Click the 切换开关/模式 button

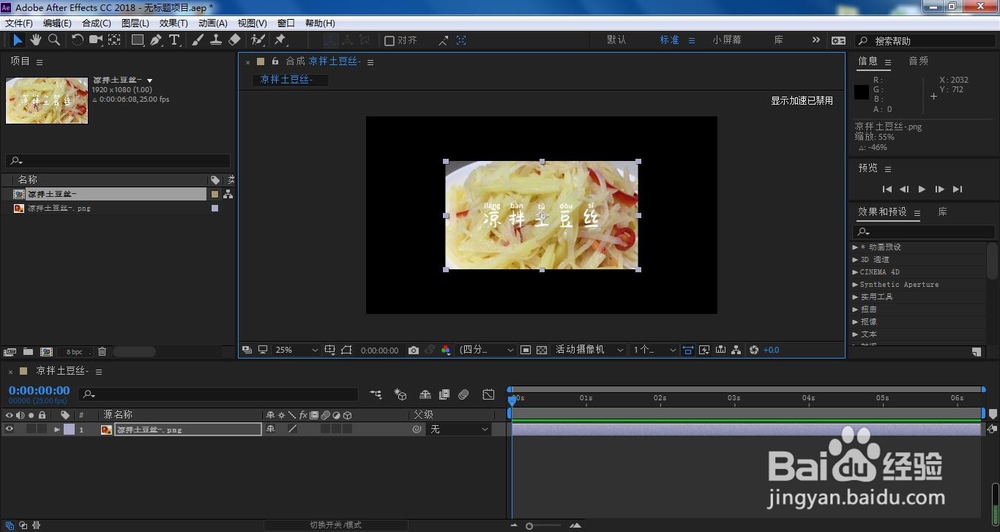point(336,525)
